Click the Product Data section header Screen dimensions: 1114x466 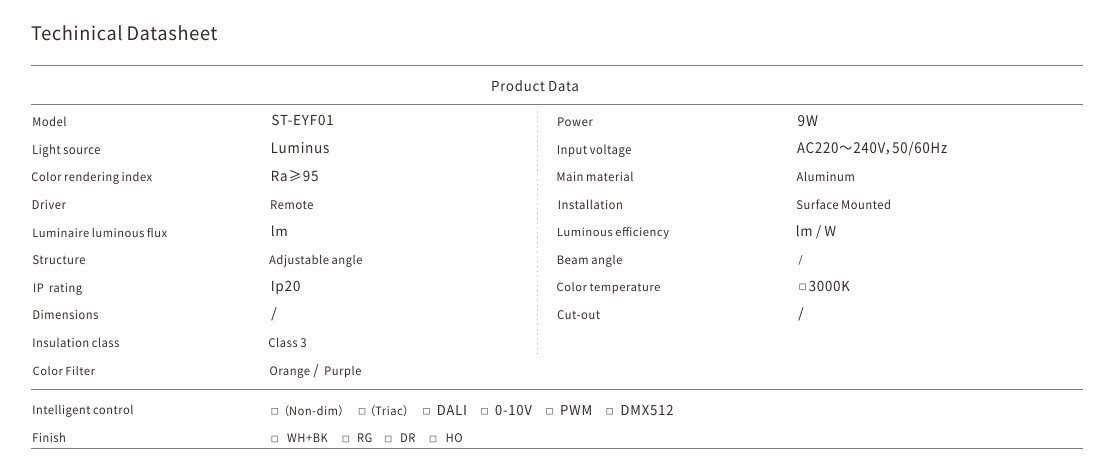point(534,87)
